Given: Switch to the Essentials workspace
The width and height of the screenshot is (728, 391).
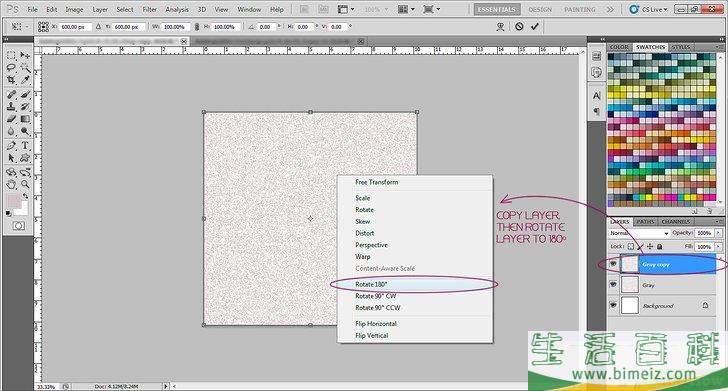Looking at the screenshot, I should coord(497,9).
